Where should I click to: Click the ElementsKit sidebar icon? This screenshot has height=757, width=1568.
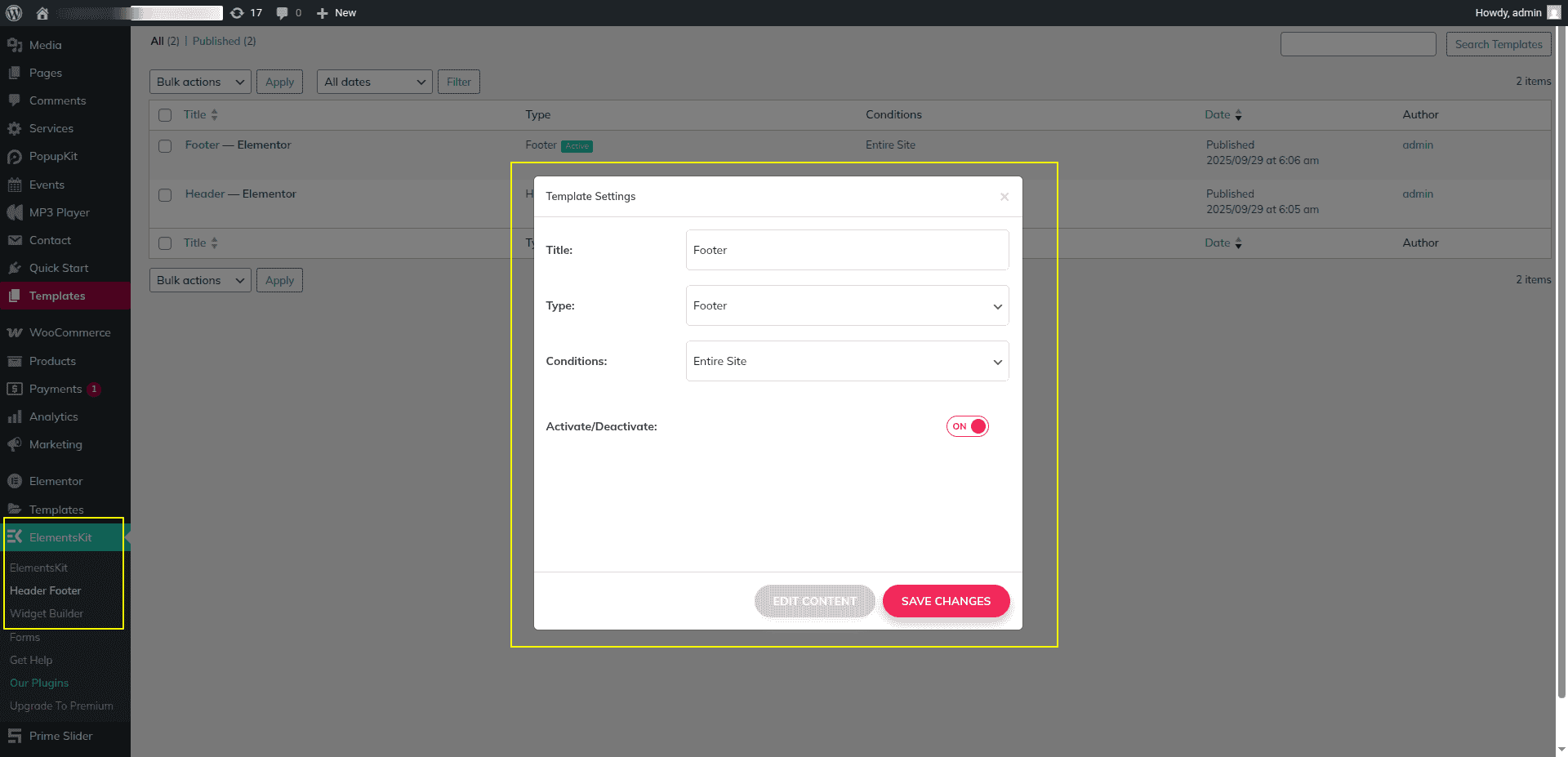(x=15, y=537)
